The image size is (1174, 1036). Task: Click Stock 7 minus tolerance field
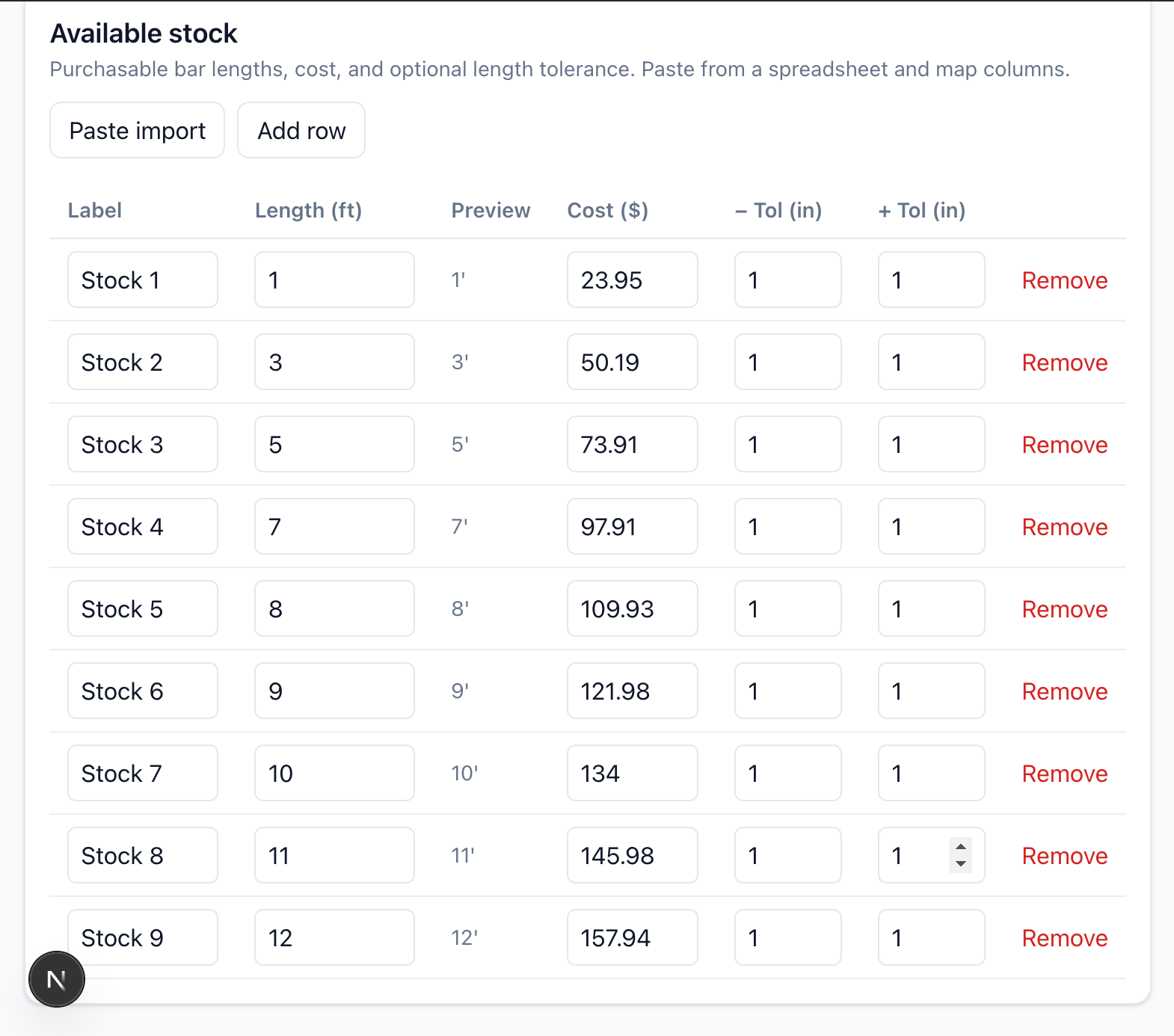[x=788, y=773]
